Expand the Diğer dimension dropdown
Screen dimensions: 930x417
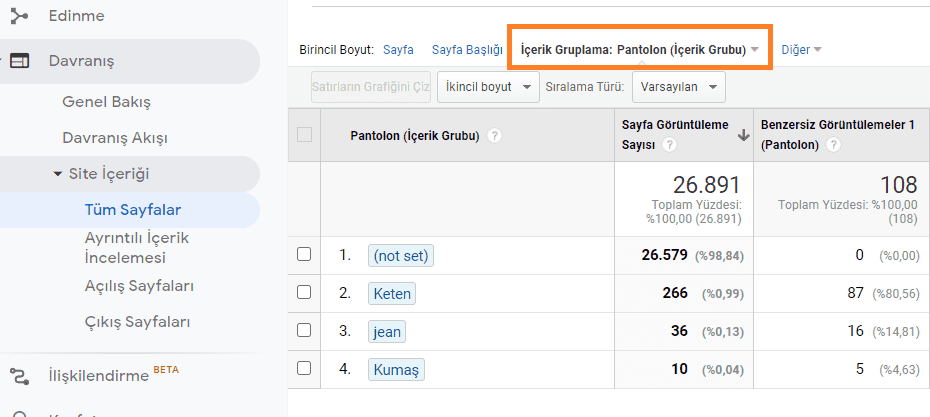click(801, 49)
